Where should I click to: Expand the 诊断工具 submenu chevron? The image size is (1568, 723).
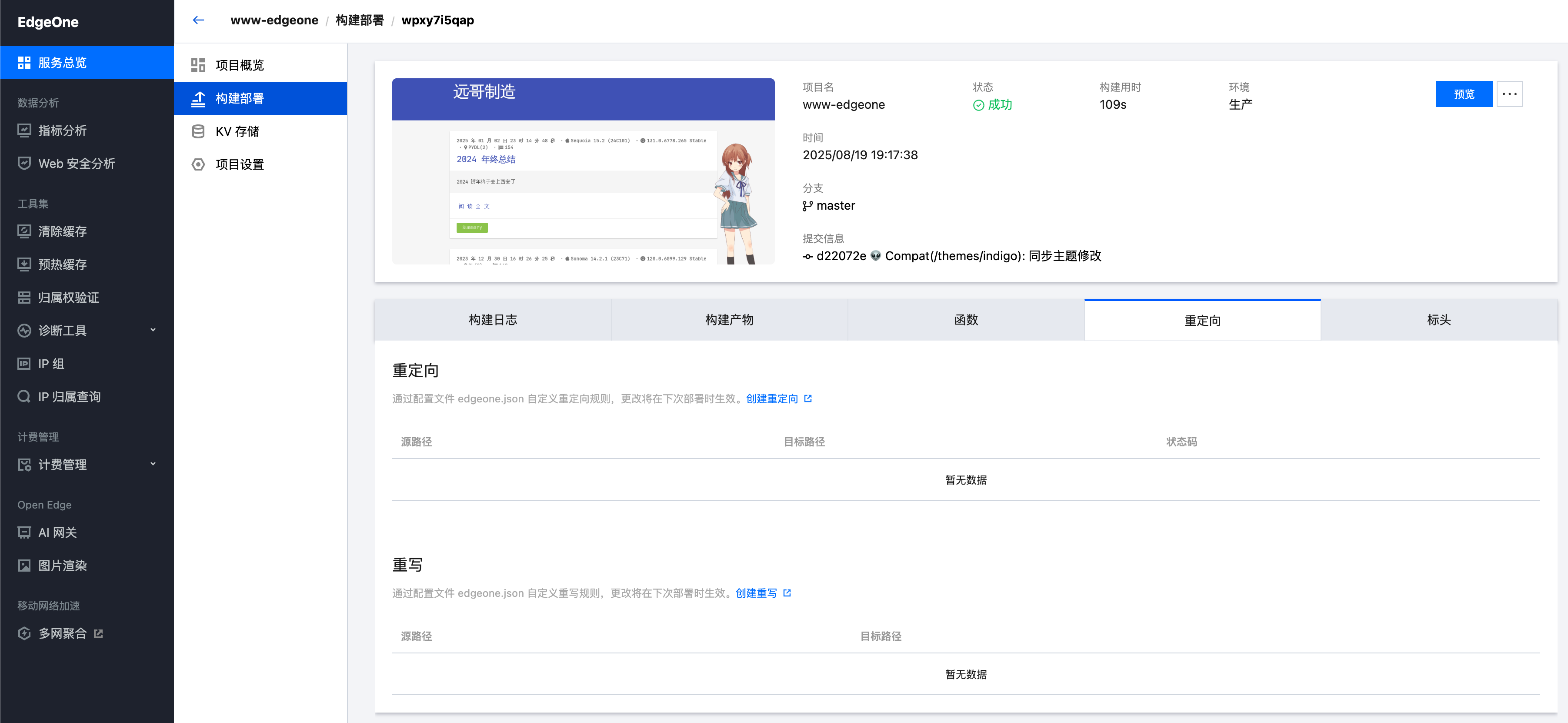[x=153, y=330]
